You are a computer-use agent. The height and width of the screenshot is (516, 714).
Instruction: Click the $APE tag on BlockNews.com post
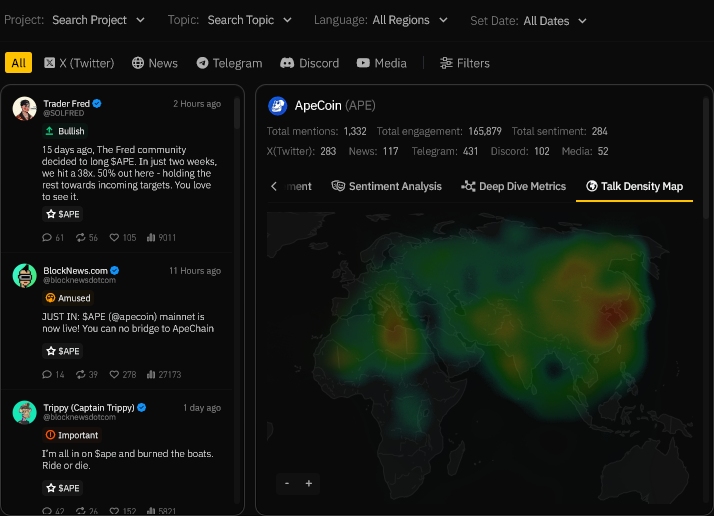[63, 351]
